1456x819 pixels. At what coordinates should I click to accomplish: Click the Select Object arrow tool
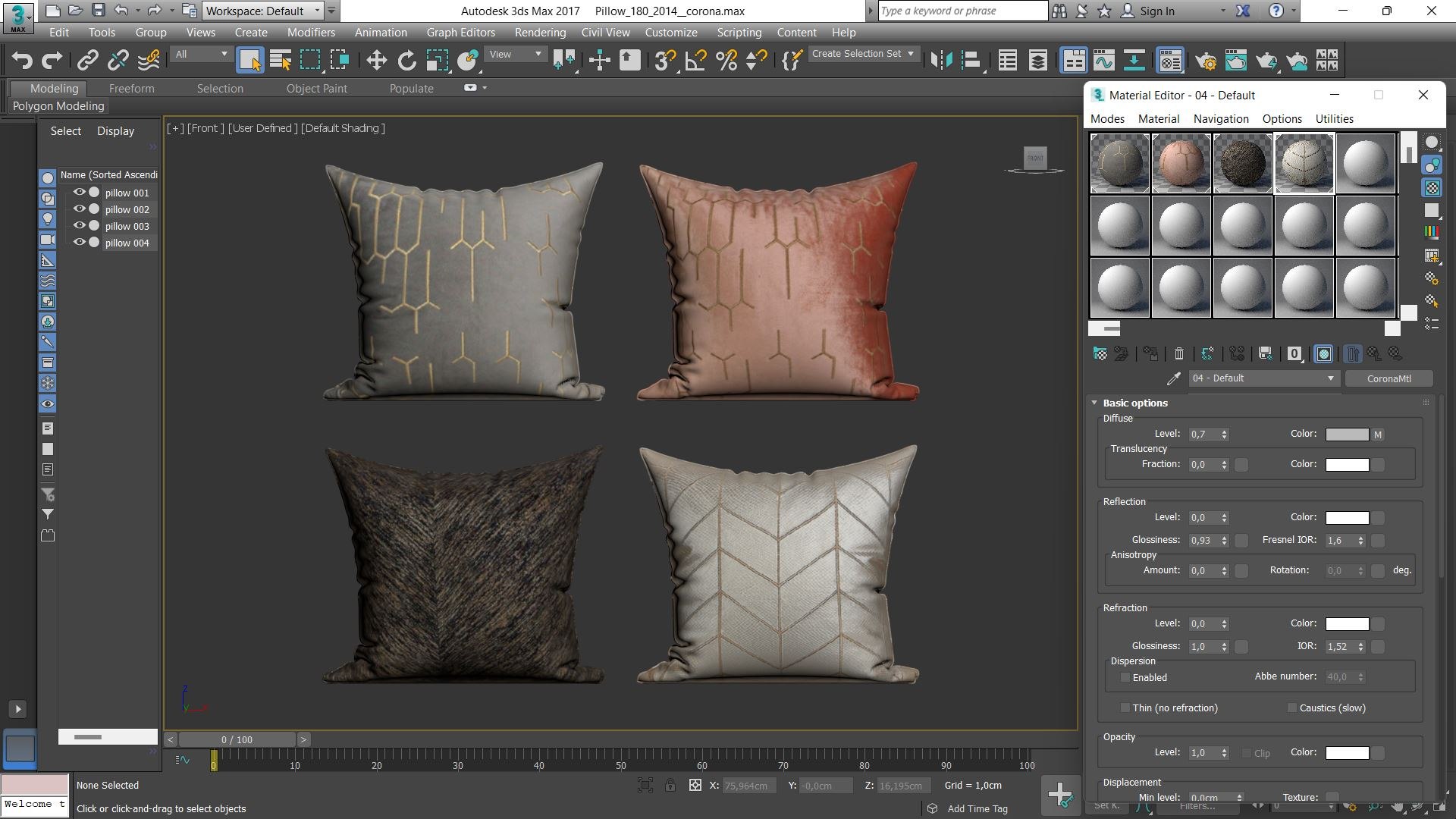tap(249, 60)
